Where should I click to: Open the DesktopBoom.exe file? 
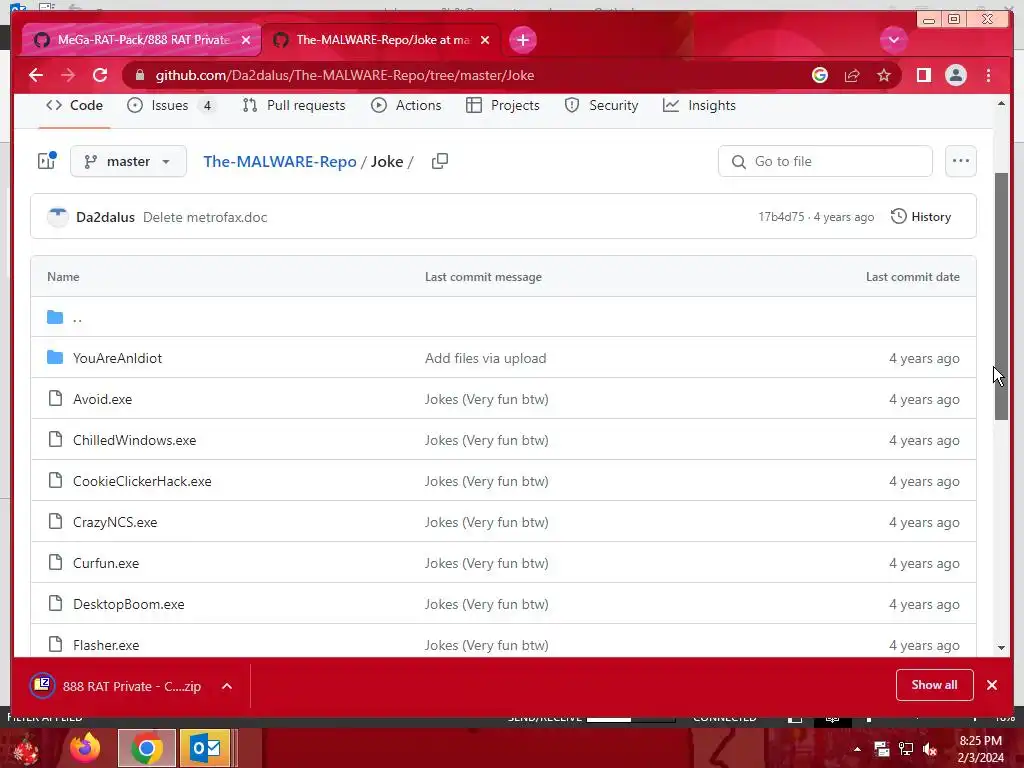click(129, 604)
